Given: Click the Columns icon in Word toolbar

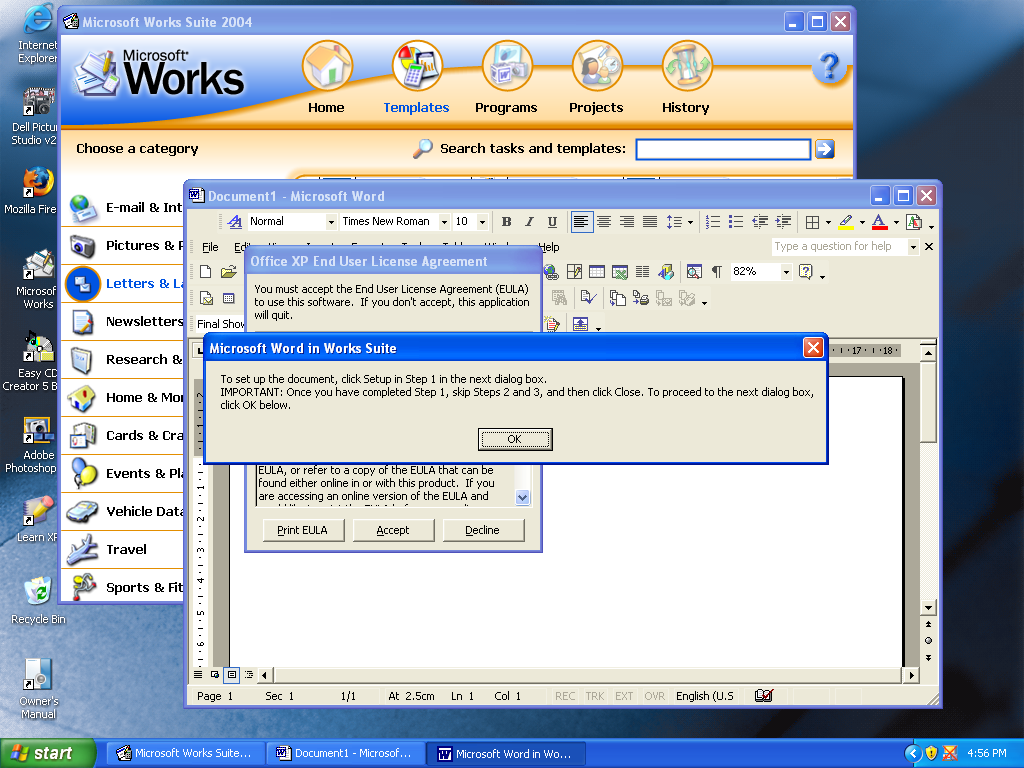Looking at the screenshot, I should coord(643,272).
